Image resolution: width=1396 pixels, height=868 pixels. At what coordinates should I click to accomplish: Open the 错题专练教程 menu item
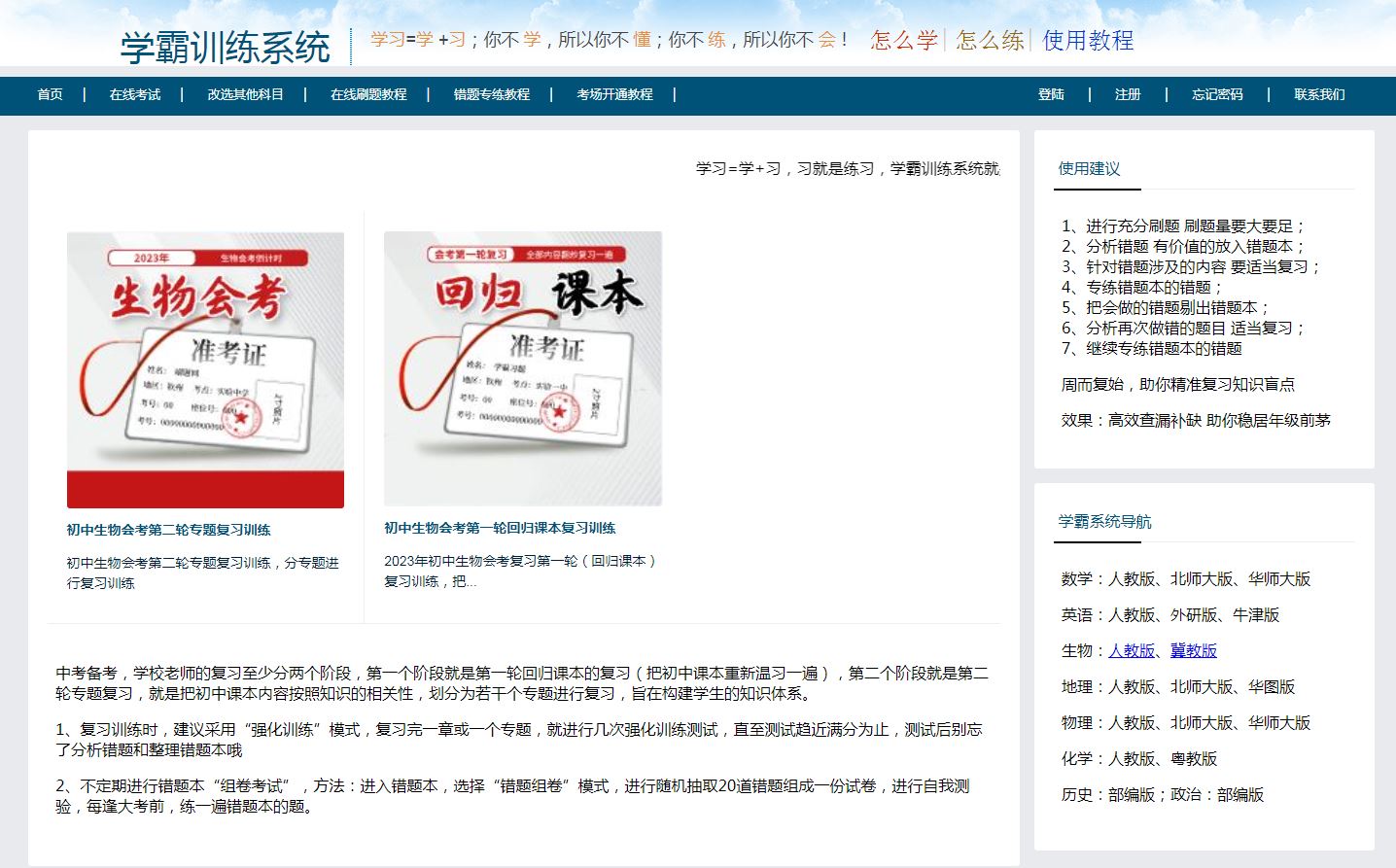click(x=491, y=94)
